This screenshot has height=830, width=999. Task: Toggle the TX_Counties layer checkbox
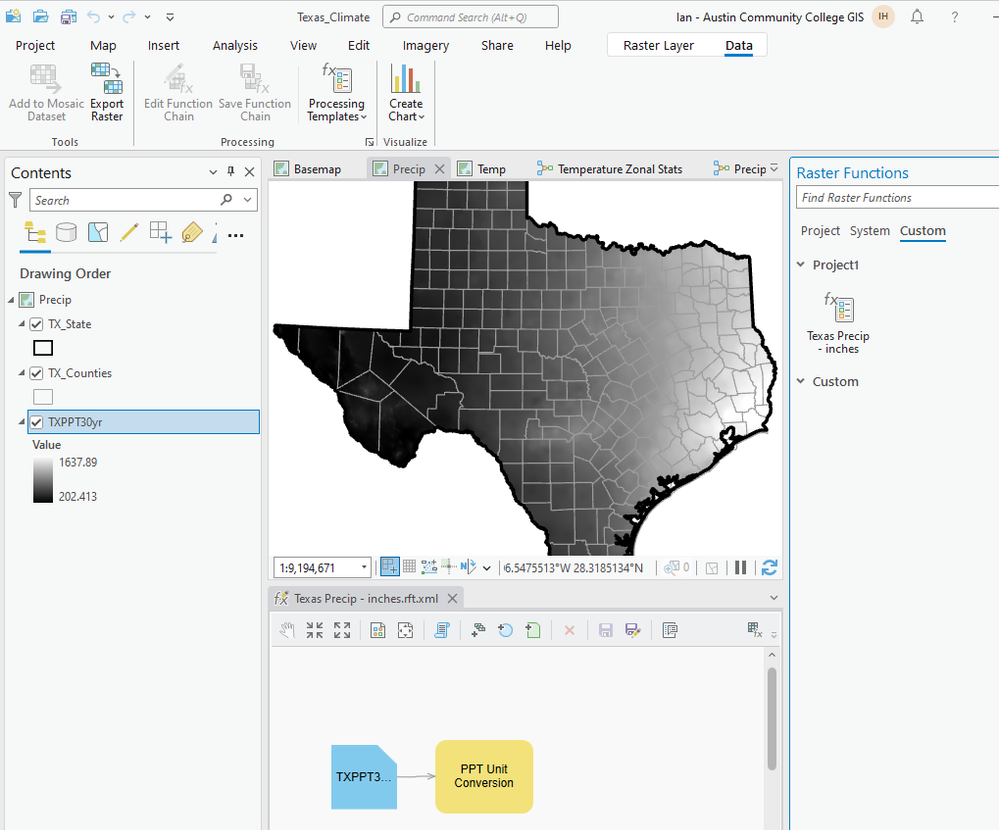37,373
